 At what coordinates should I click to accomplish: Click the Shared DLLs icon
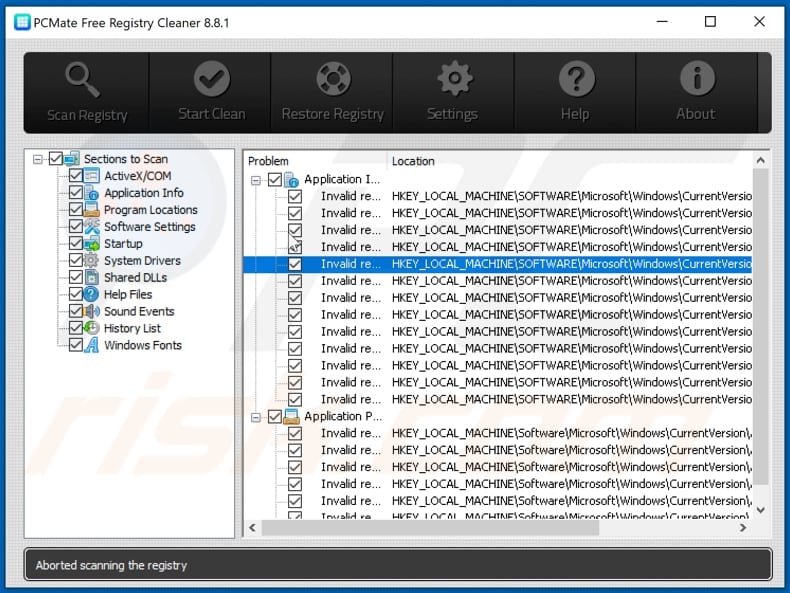[x=92, y=278]
